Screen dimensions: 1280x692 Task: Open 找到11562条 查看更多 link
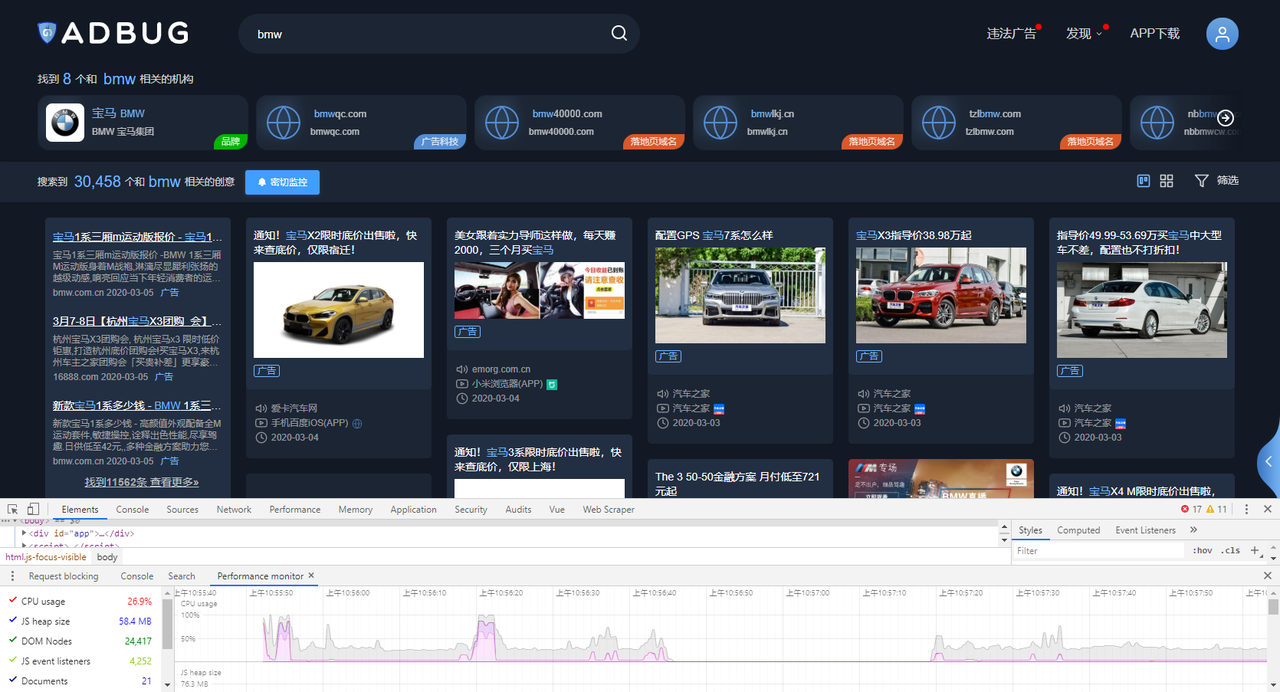pyautogui.click(x=141, y=482)
